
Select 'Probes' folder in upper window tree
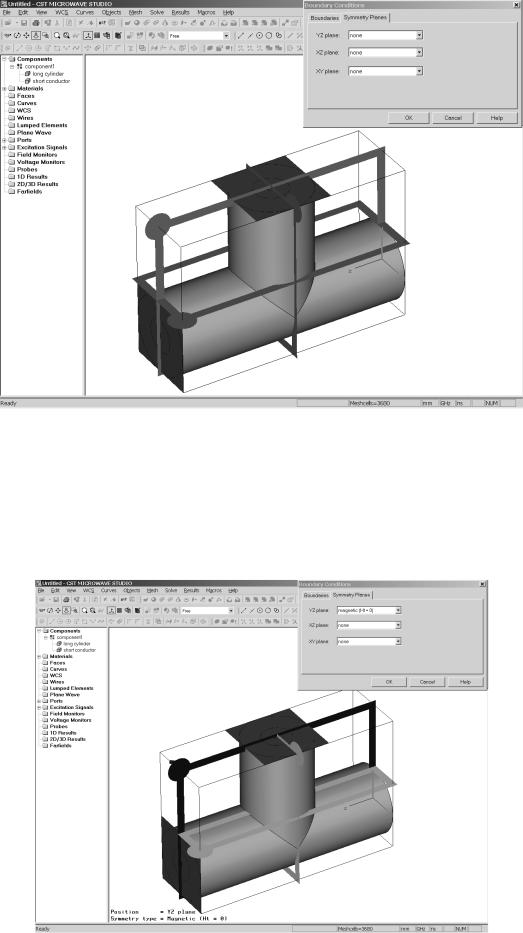[27, 170]
